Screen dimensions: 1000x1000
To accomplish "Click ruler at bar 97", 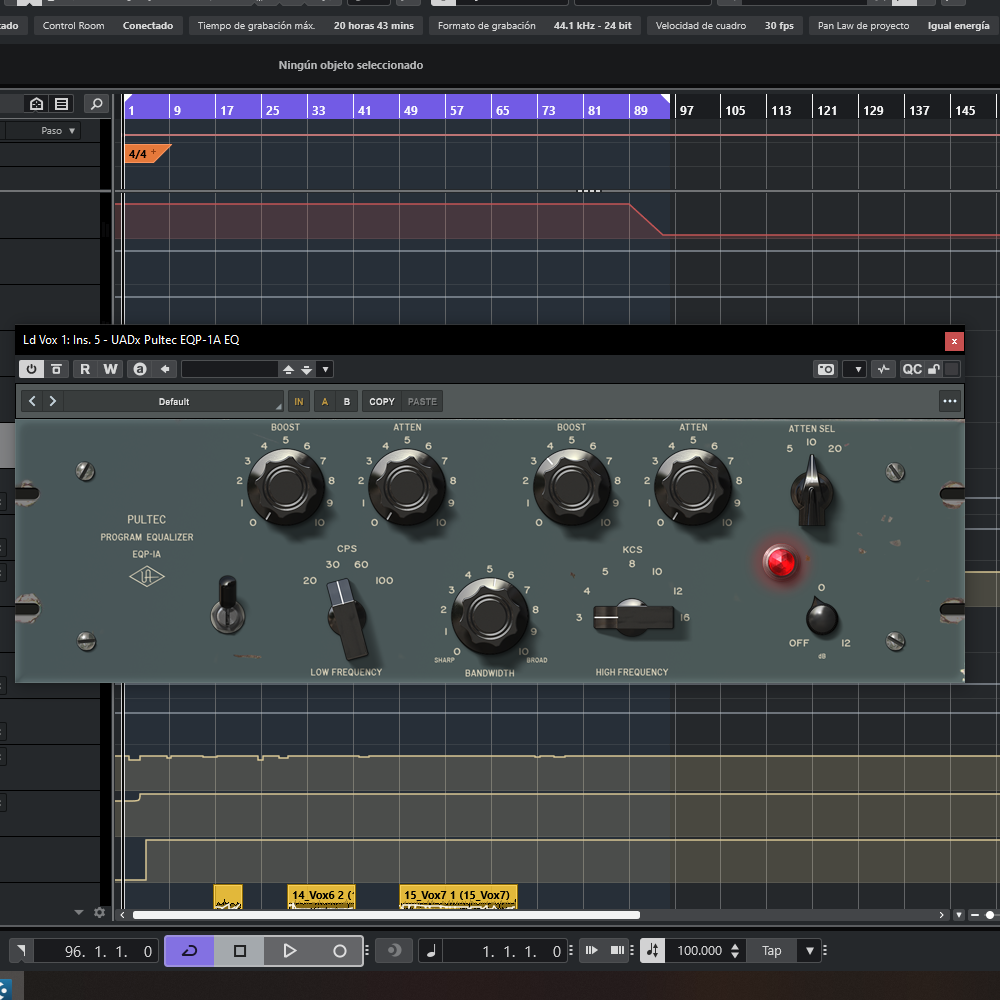I will pos(686,110).
